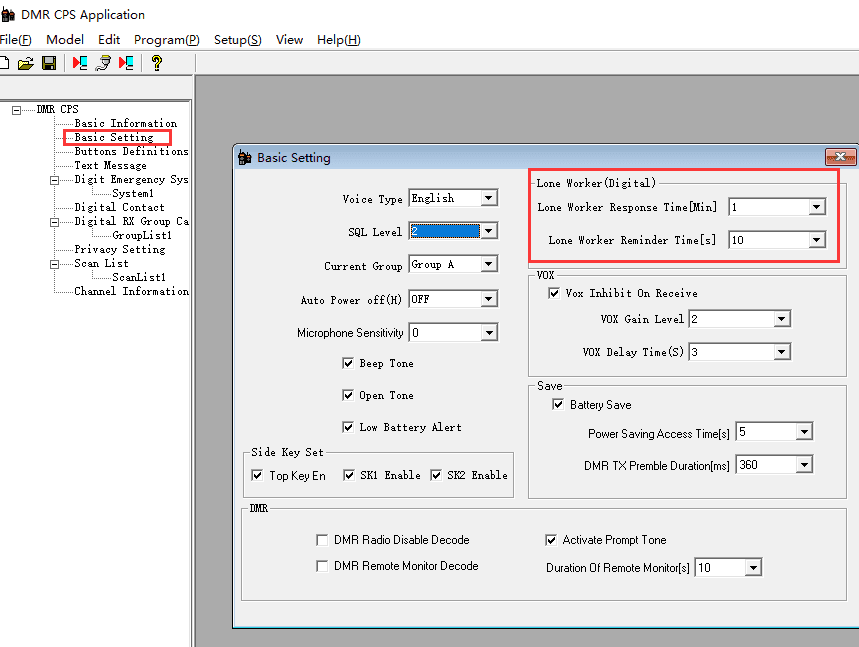The width and height of the screenshot is (859, 647).
Task: Open the Model menu
Action: tap(65, 40)
